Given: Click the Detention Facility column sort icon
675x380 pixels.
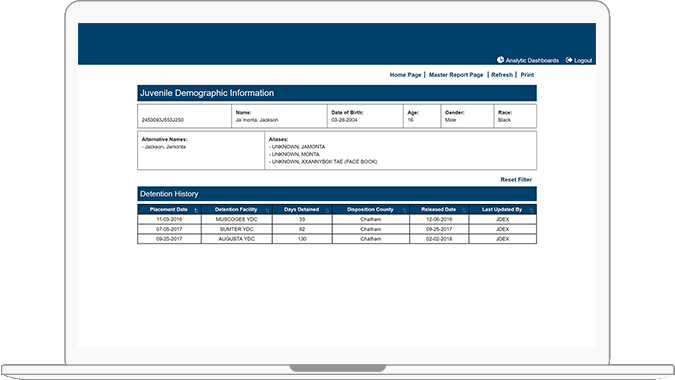Looking at the screenshot, I should [x=267, y=210].
